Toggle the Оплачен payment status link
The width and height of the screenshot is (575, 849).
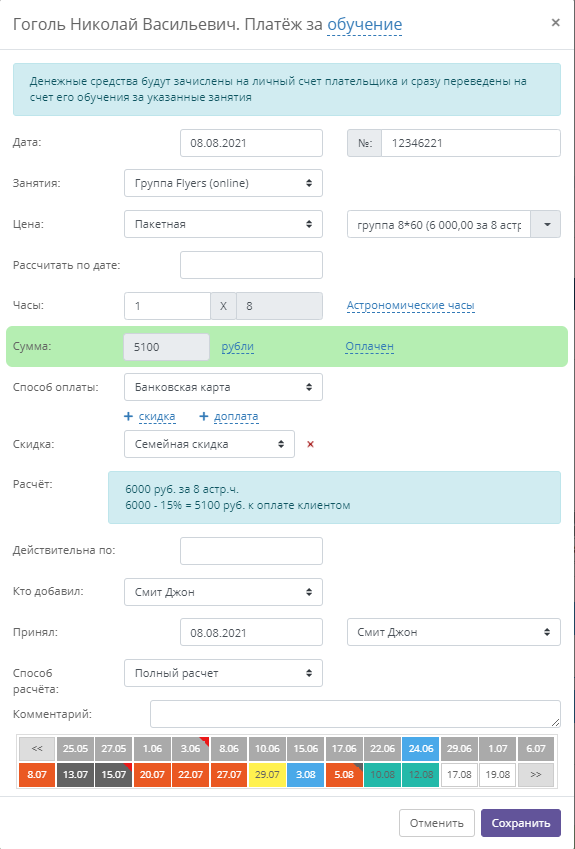tap(369, 347)
